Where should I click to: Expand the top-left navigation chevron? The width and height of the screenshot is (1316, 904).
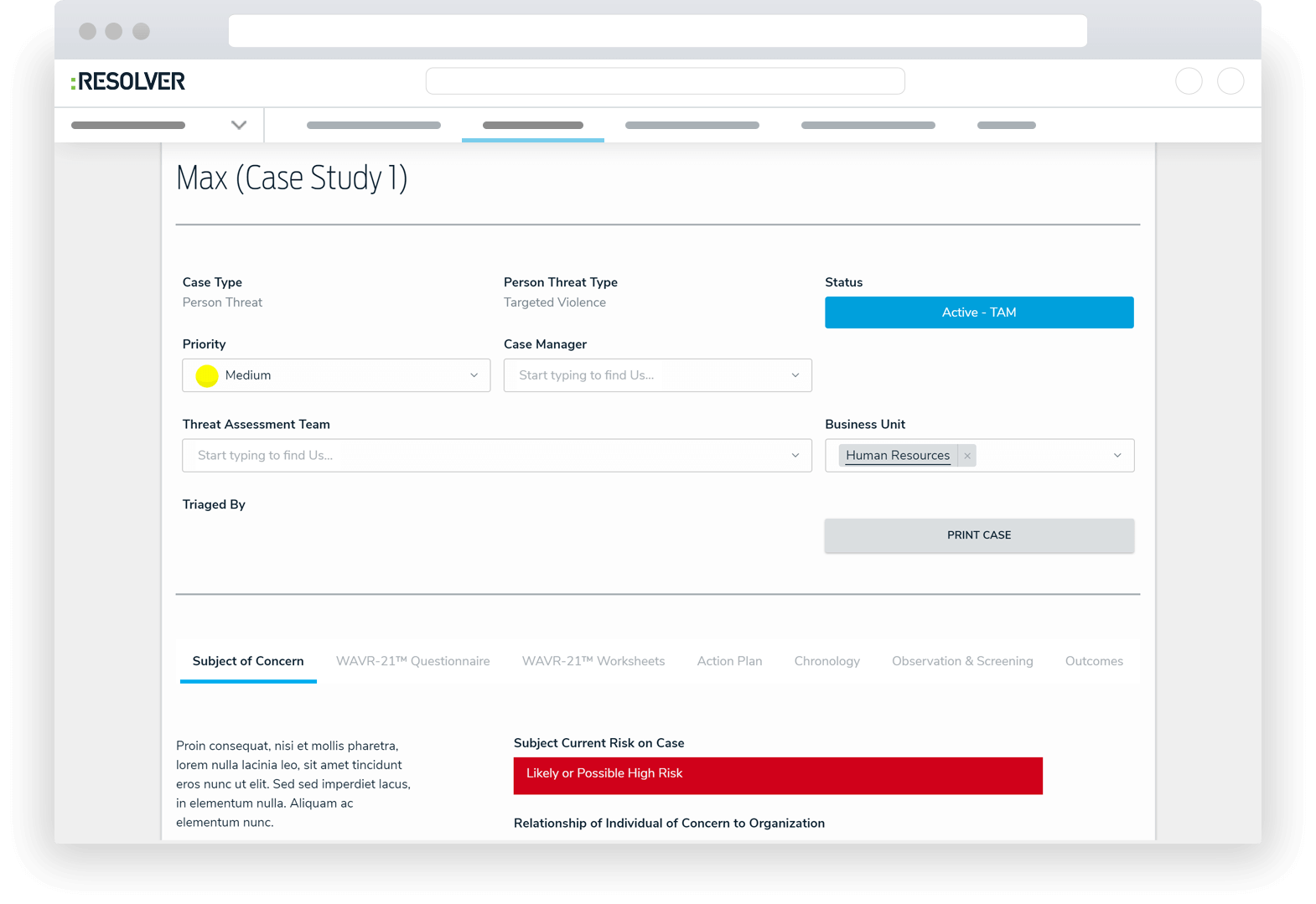tap(239, 125)
